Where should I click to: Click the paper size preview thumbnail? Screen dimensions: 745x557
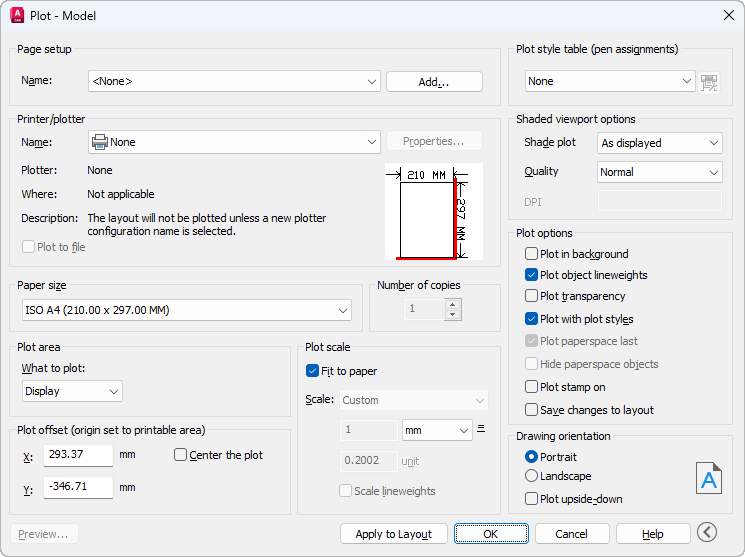click(432, 212)
